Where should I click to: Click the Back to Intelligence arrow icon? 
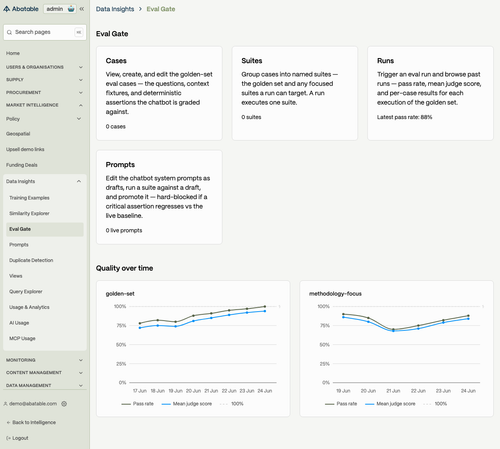pyautogui.click(x=8, y=422)
